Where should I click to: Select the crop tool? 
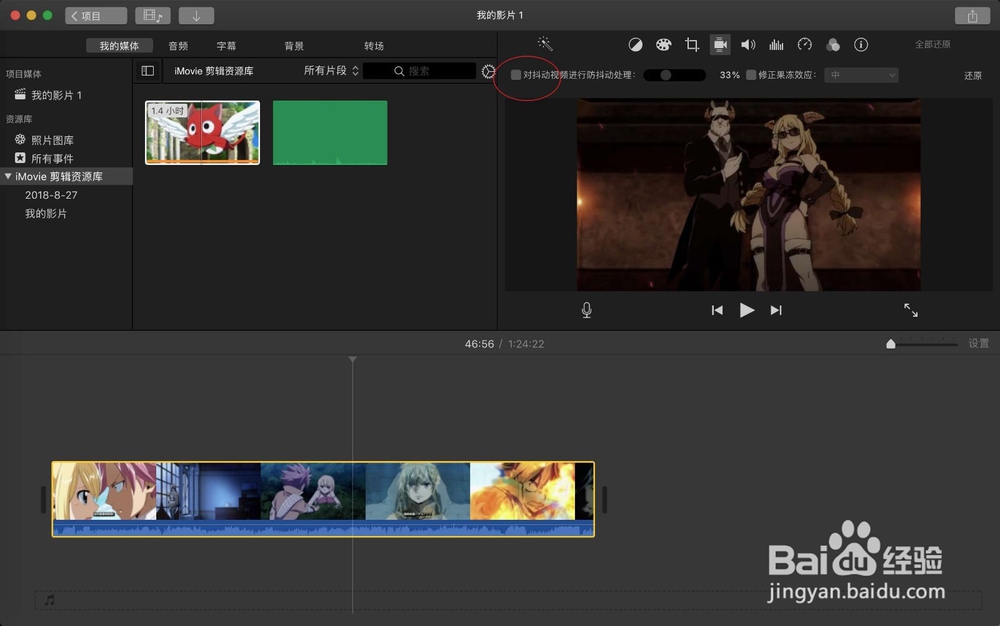691,45
